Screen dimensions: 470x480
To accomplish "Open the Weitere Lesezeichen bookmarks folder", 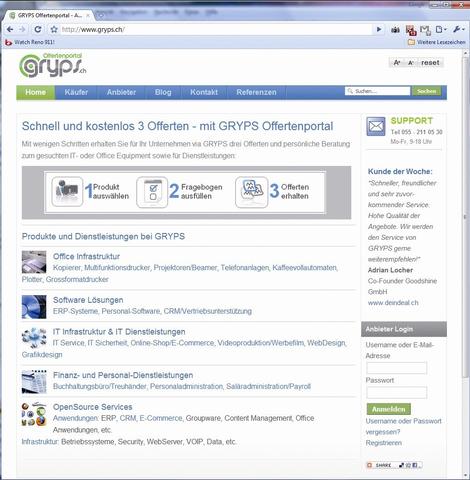I will click(x=437, y=42).
